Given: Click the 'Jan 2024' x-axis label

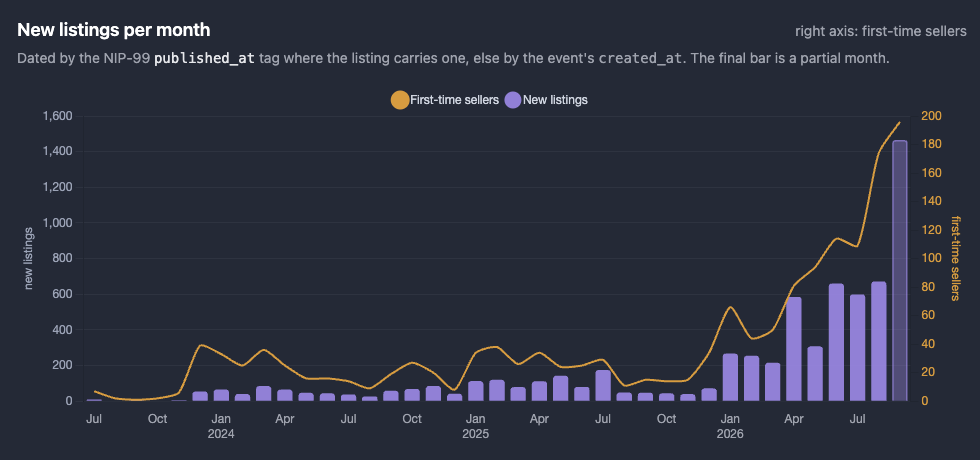Looking at the screenshot, I should (x=221, y=426).
